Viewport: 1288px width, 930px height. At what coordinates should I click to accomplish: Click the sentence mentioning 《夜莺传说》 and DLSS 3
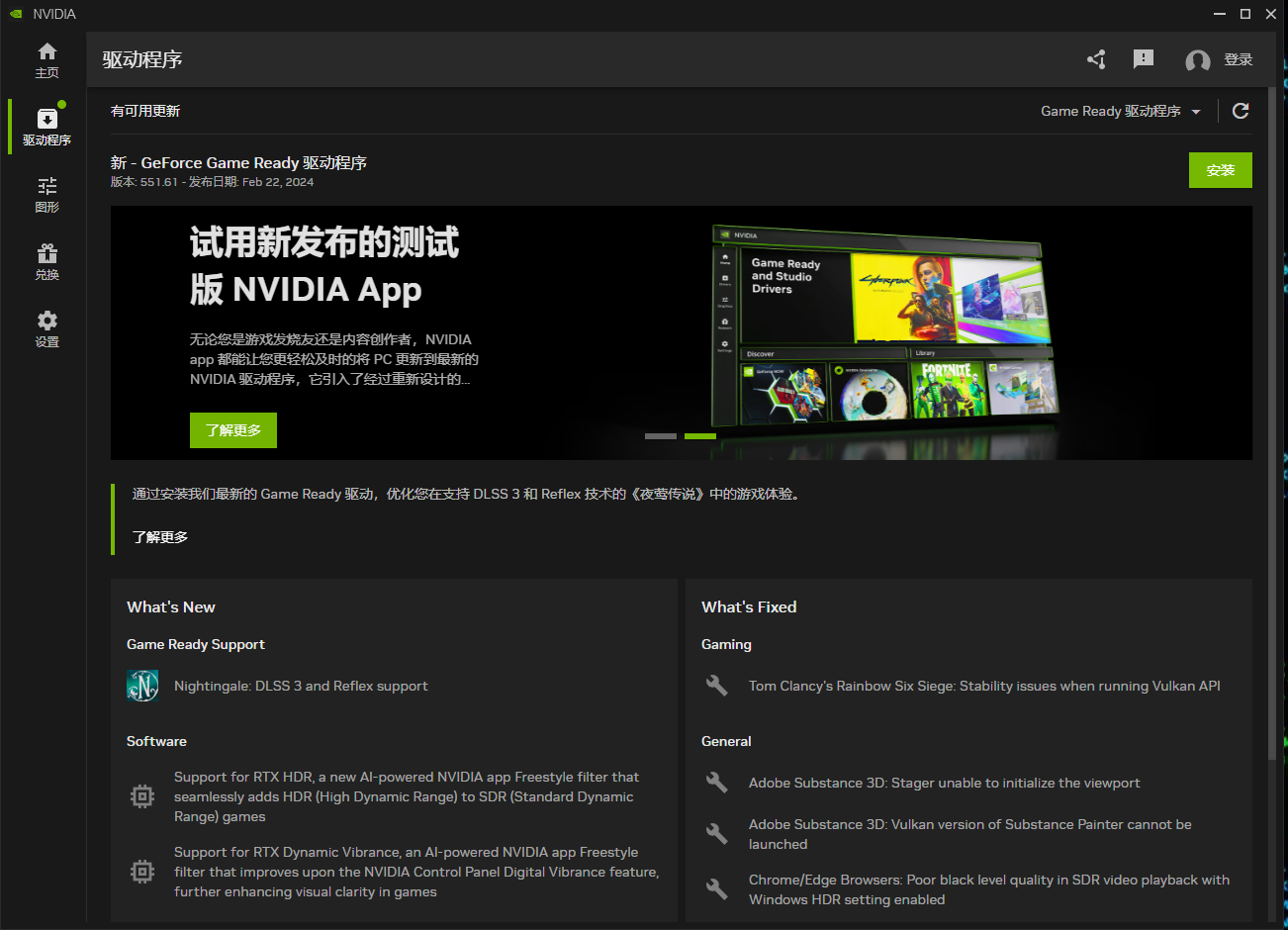pyautogui.click(x=468, y=494)
